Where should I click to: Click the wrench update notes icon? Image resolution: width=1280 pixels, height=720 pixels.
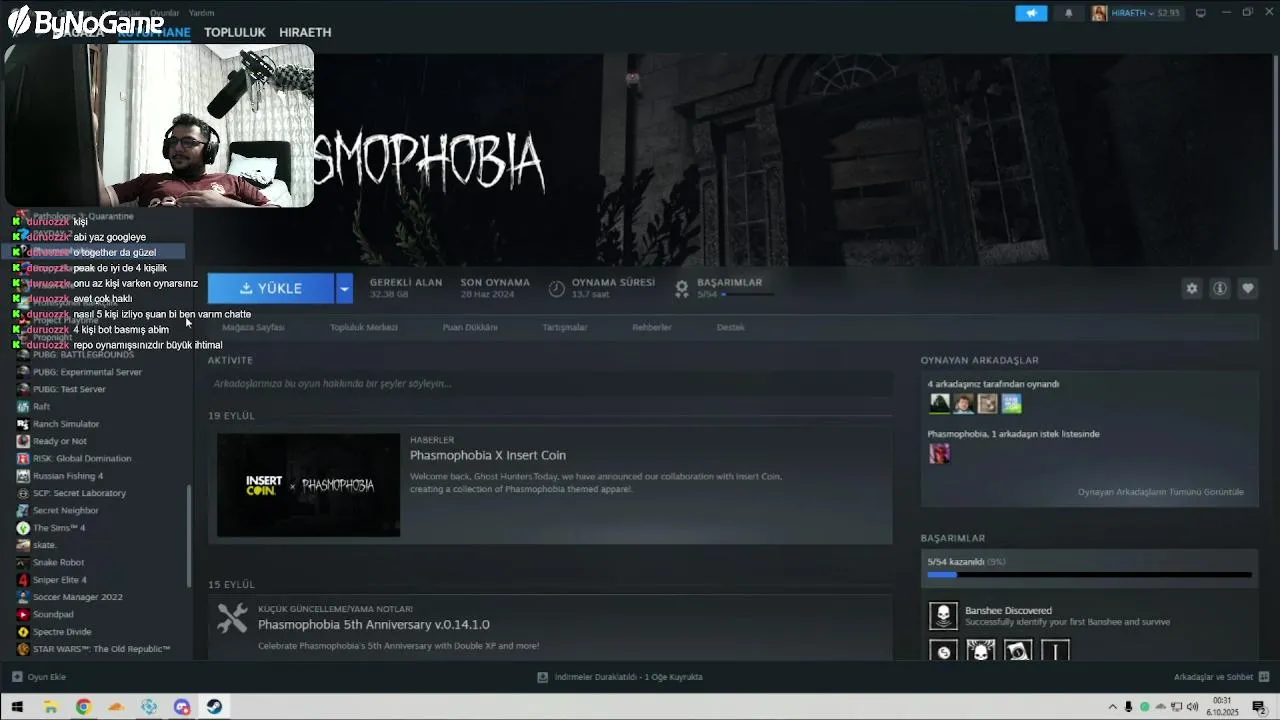[x=232, y=619]
